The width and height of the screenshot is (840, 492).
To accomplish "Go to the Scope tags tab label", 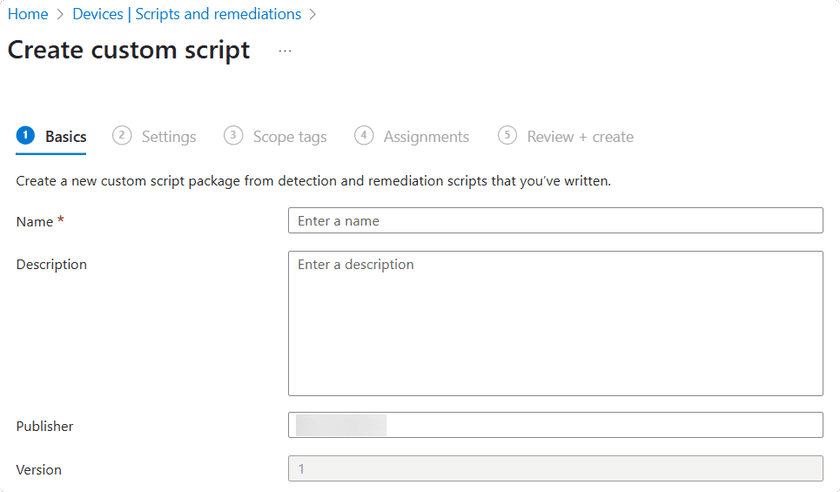I will 289,137.
